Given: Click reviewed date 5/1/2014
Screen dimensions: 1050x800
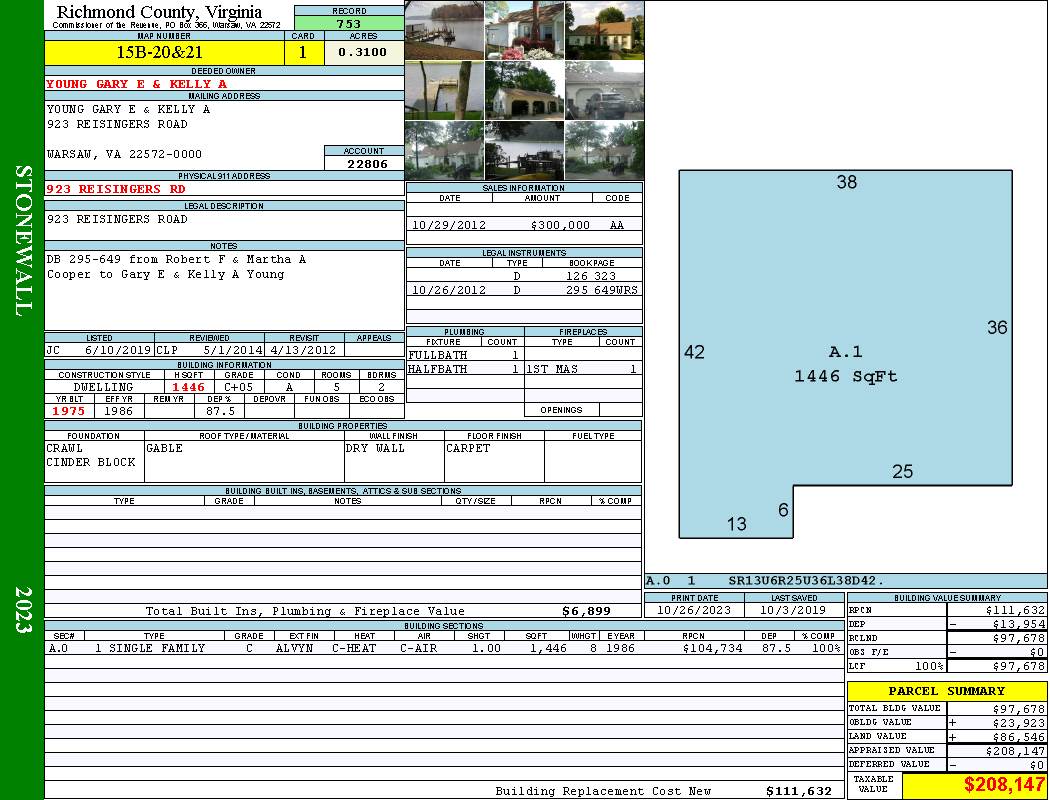Looking at the screenshot, I should point(232,350).
